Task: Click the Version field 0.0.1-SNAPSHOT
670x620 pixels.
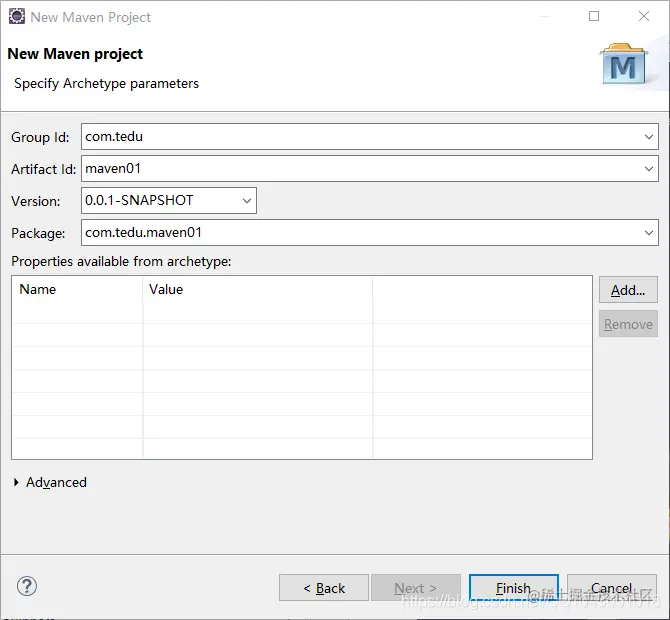Action: (169, 200)
